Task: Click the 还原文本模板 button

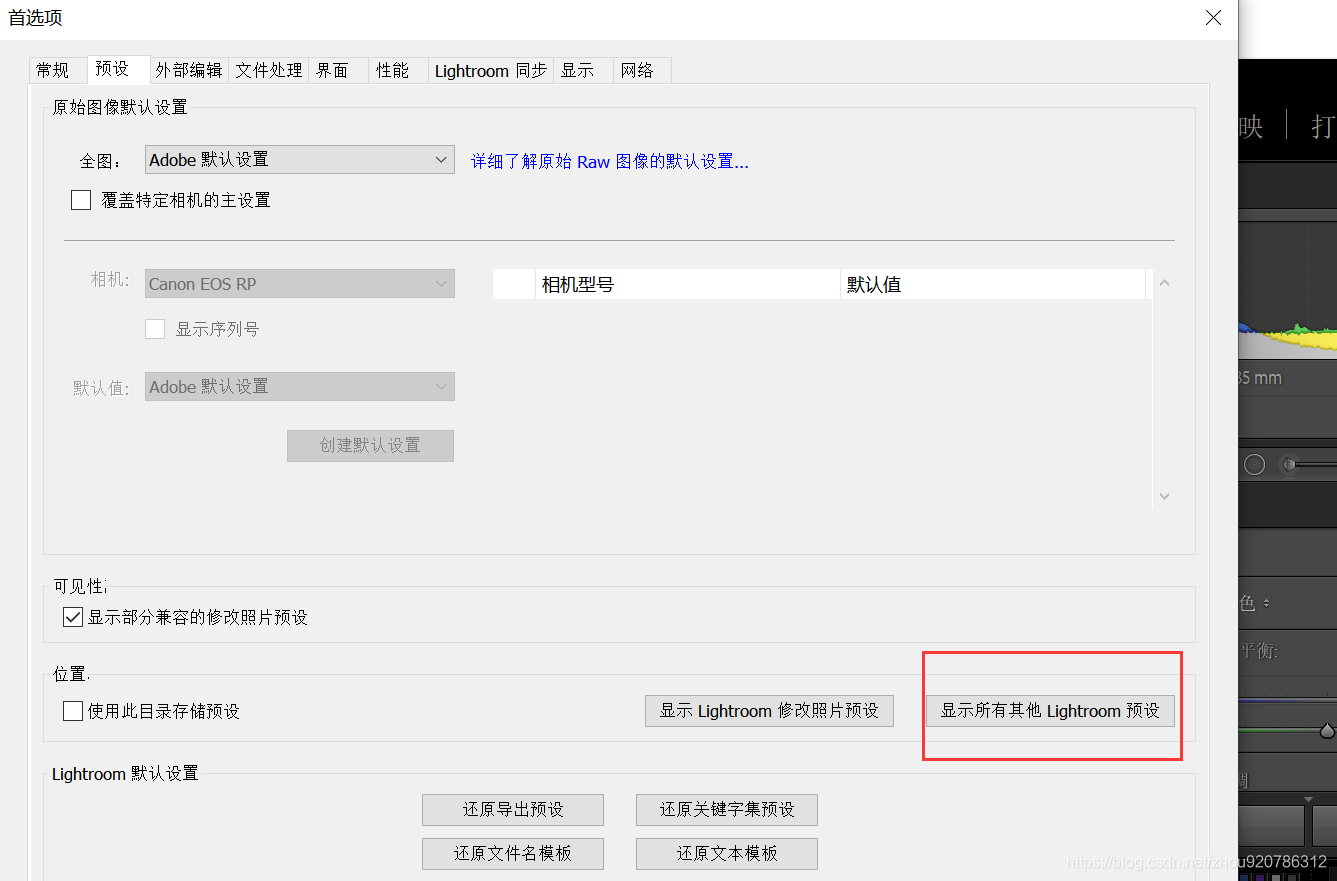Action: tap(727, 854)
